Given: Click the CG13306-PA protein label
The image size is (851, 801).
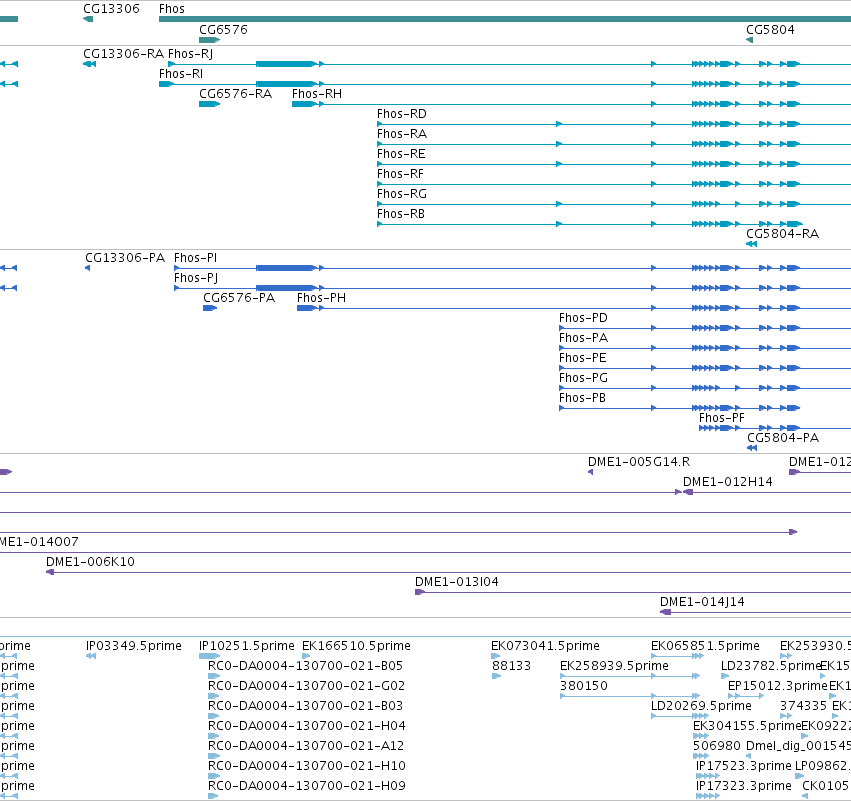Looking at the screenshot, I should 125,258.
